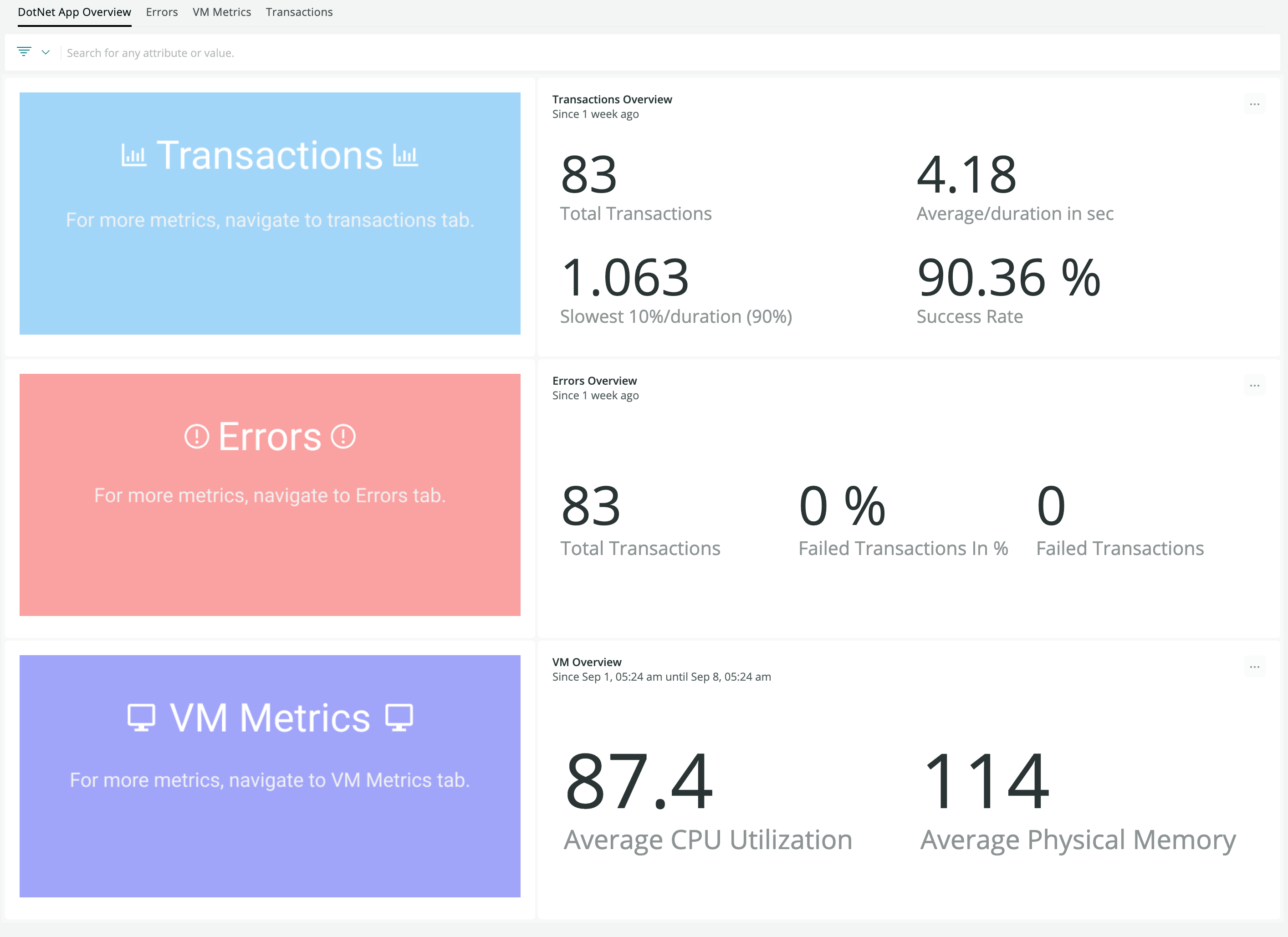Screen dimensions: 1288x937
Task: Switch to the VM Metrics tab
Action: point(221,12)
